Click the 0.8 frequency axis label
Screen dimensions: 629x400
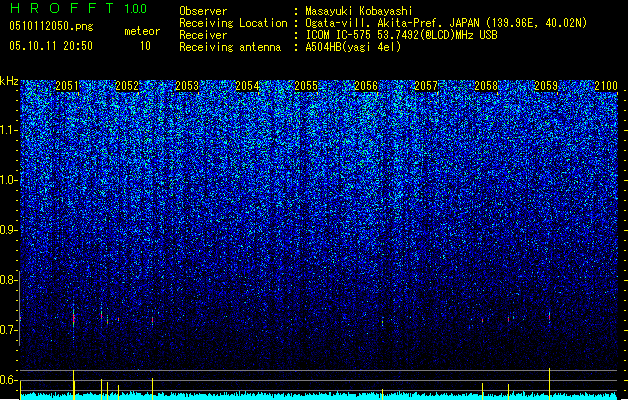pos(8,280)
